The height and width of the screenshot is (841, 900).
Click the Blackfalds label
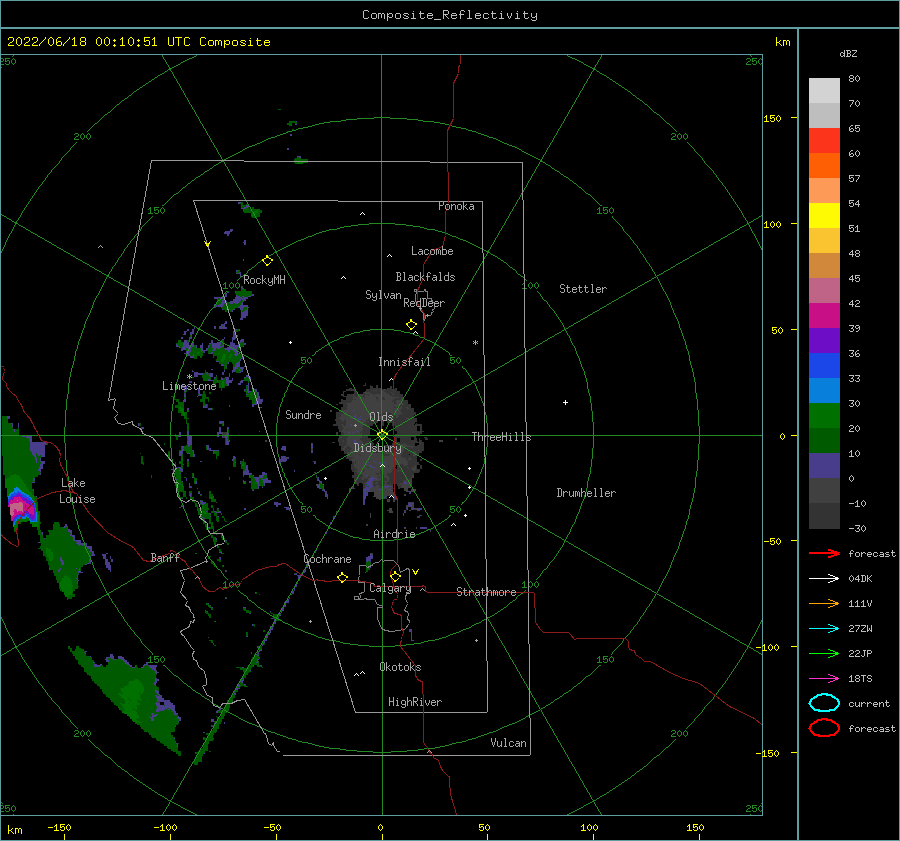point(425,277)
